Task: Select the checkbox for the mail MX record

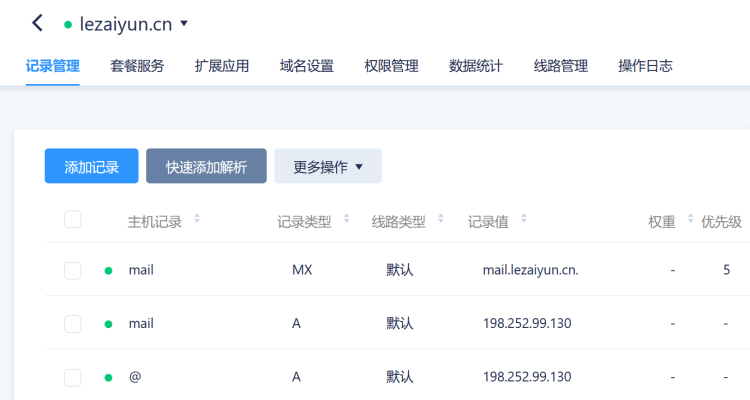Action: coord(73,271)
